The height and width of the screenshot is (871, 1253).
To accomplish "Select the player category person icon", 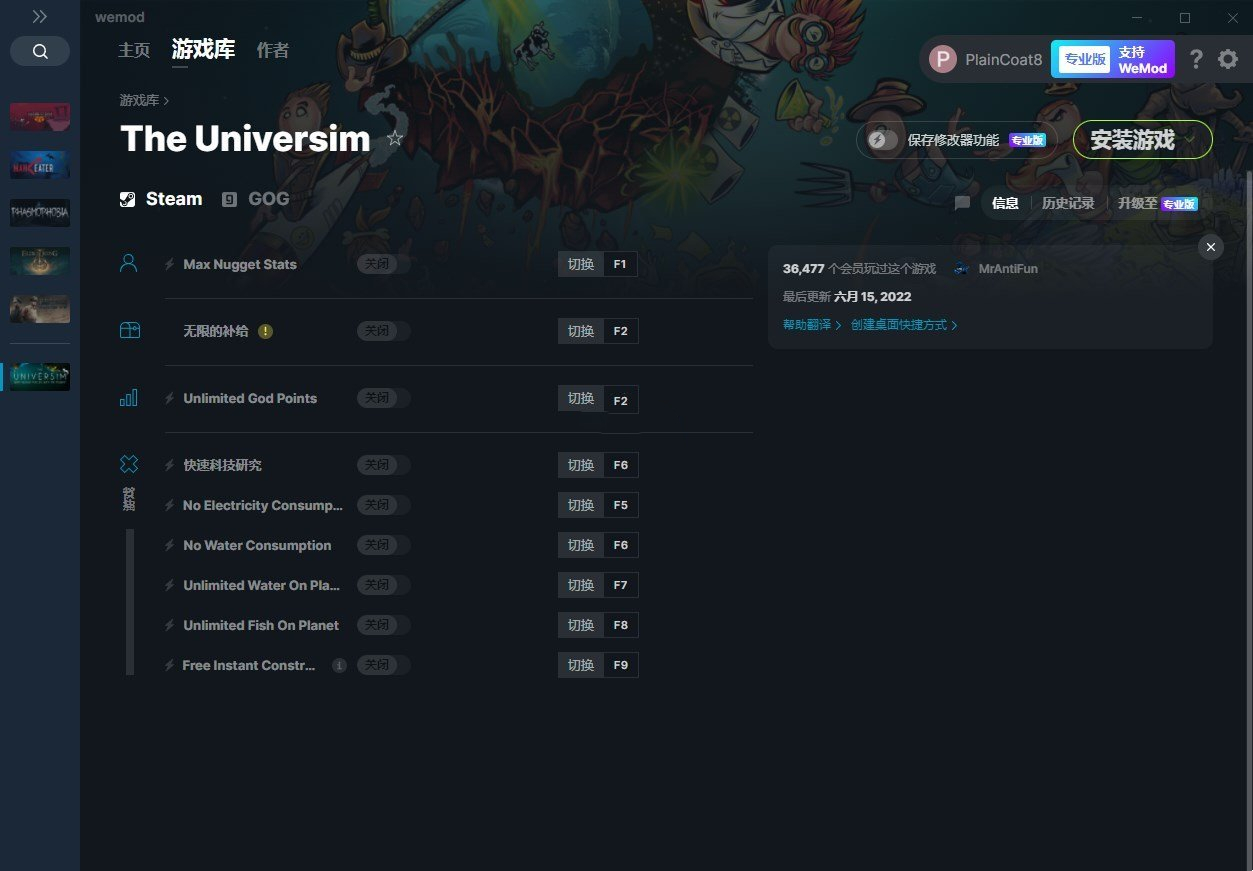I will coord(128,264).
